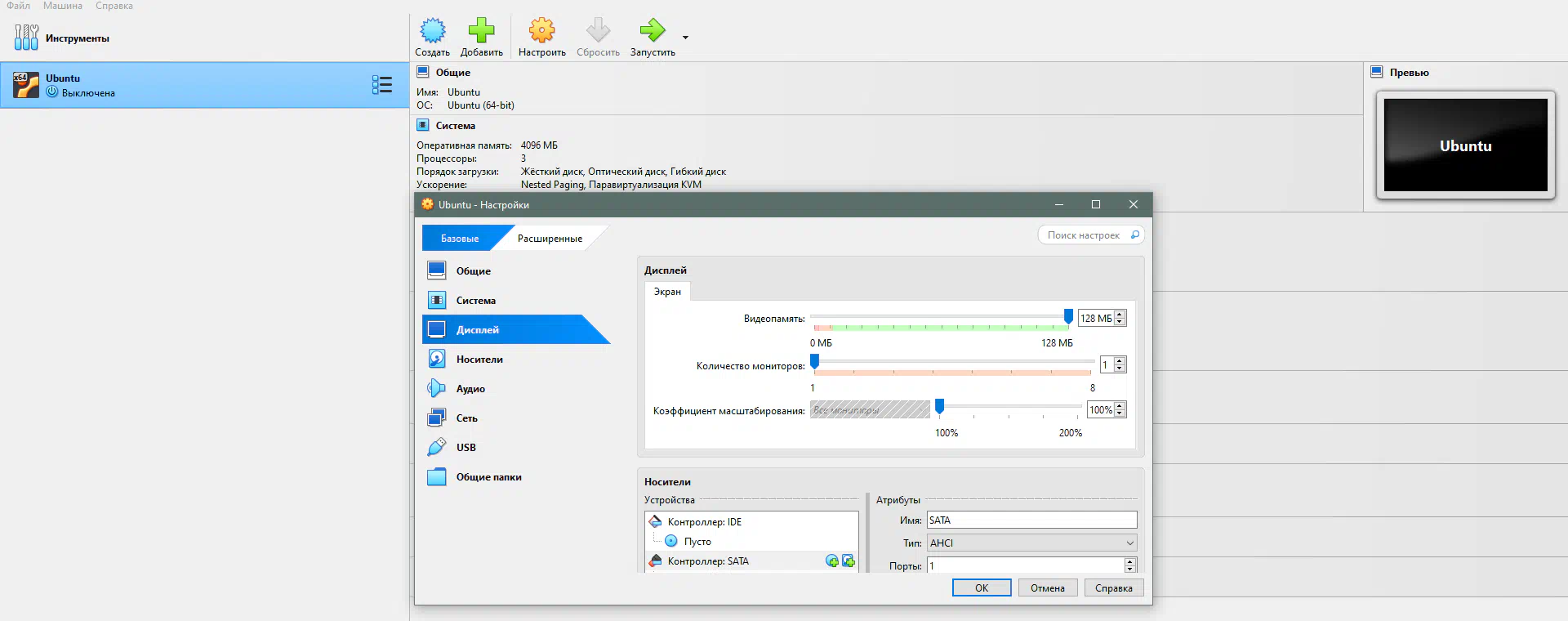Screen dimensions: 1568x621
Task: Click the Превью section icon
Action: point(1377,72)
